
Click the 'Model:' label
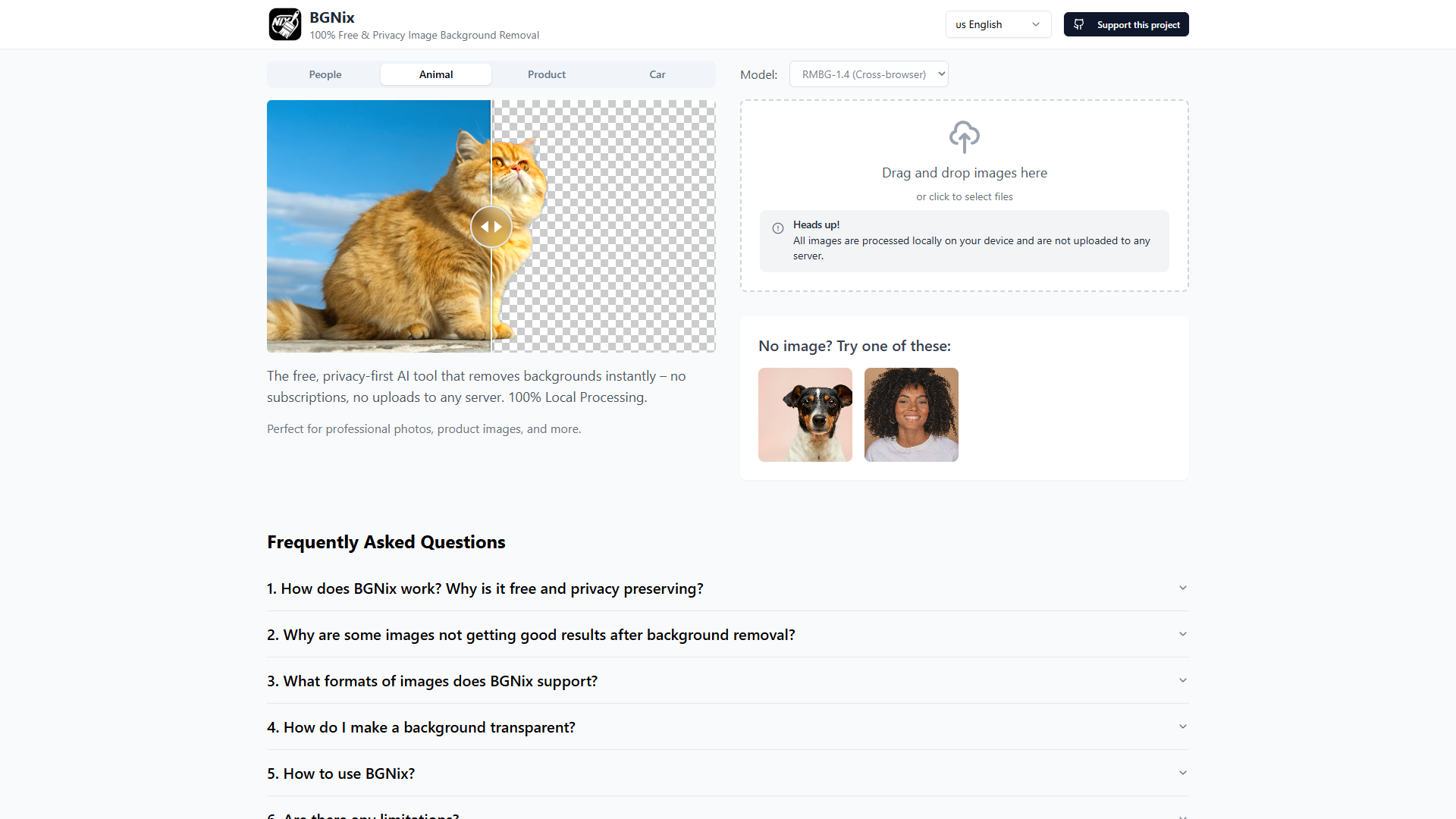click(759, 74)
